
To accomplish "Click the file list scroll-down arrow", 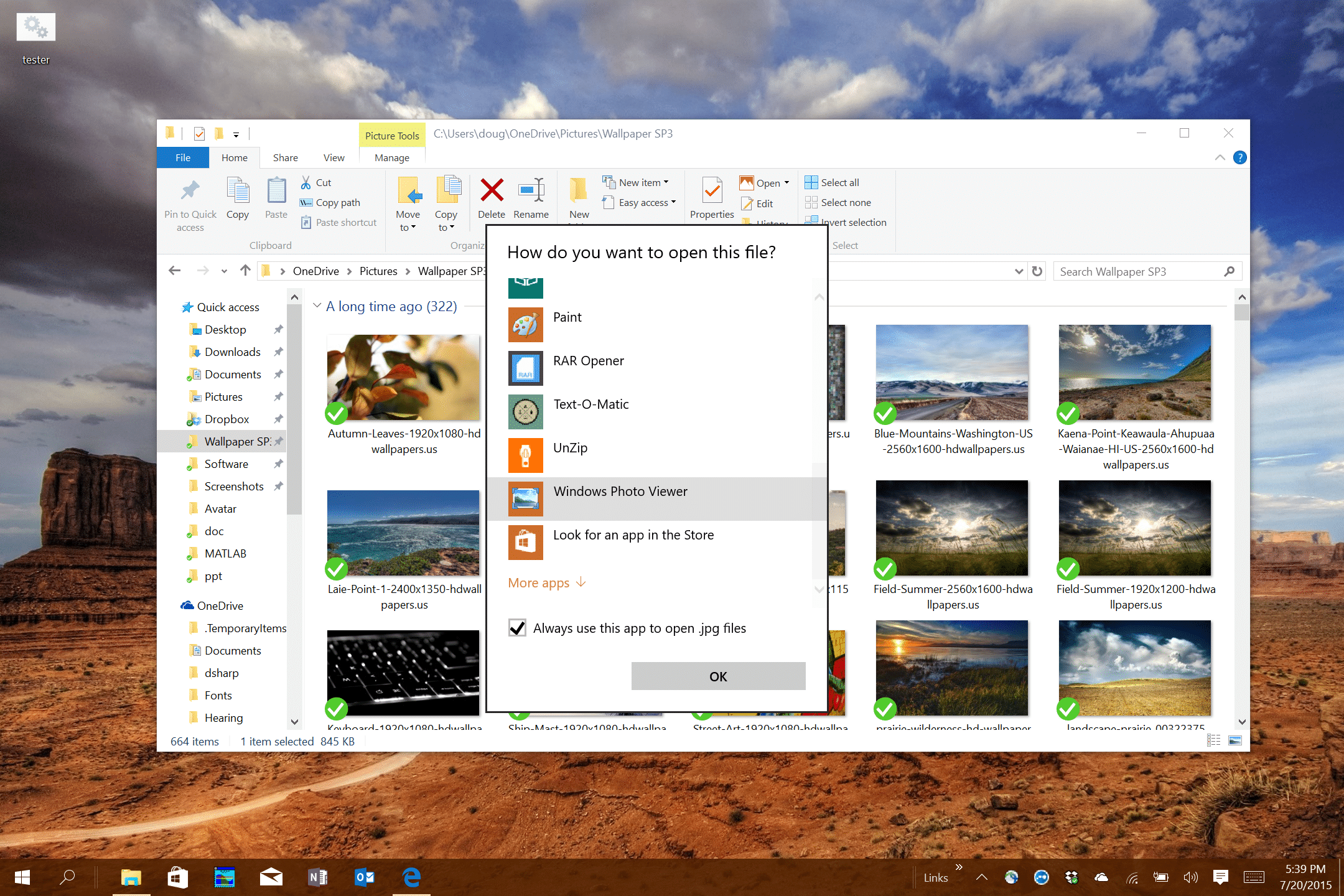I will (1242, 722).
